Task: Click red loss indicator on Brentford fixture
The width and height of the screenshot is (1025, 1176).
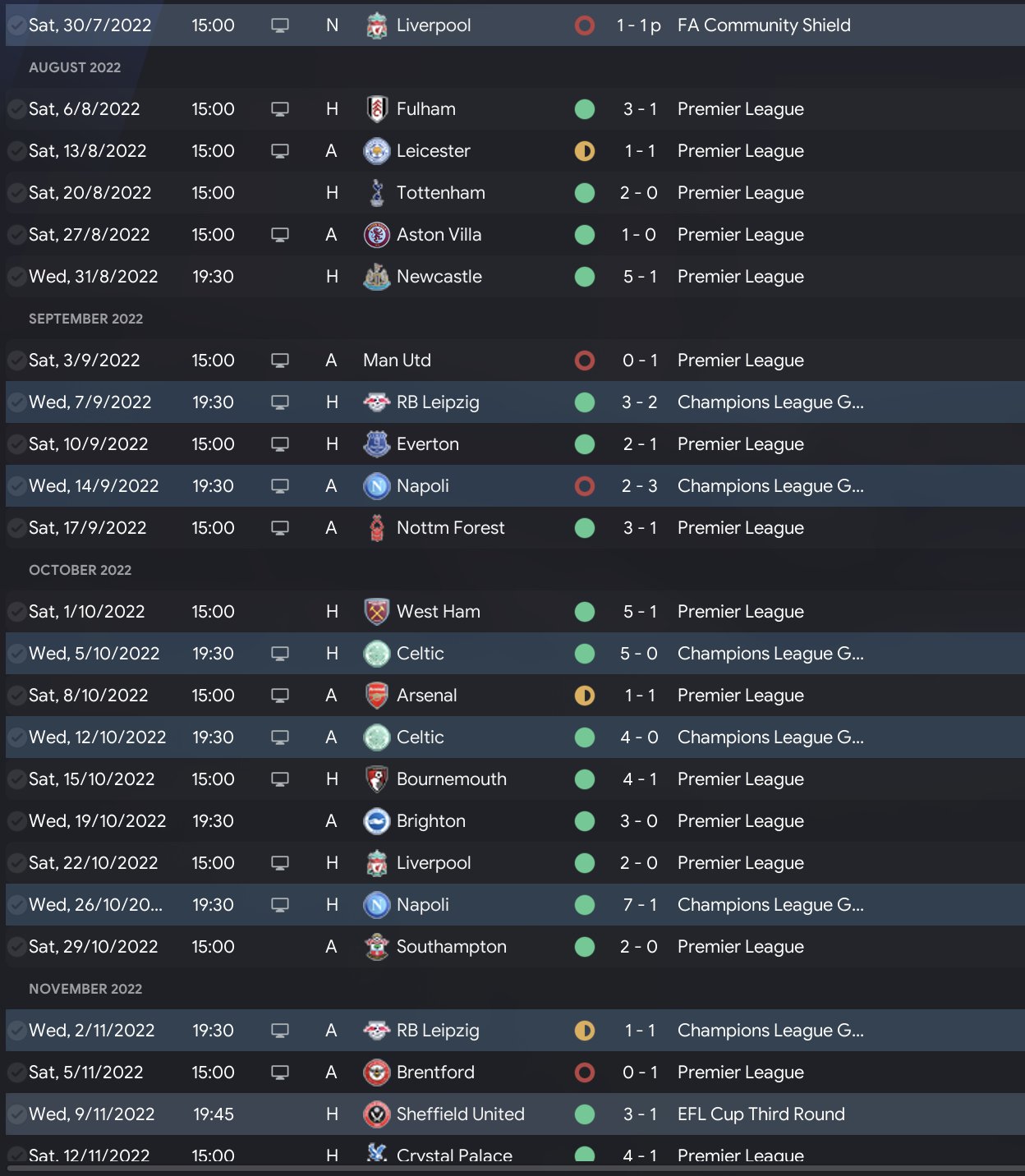Action: coord(585,1073)
